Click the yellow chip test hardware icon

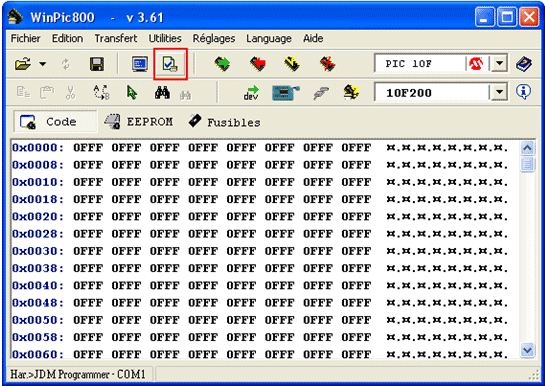coord(351,92)
